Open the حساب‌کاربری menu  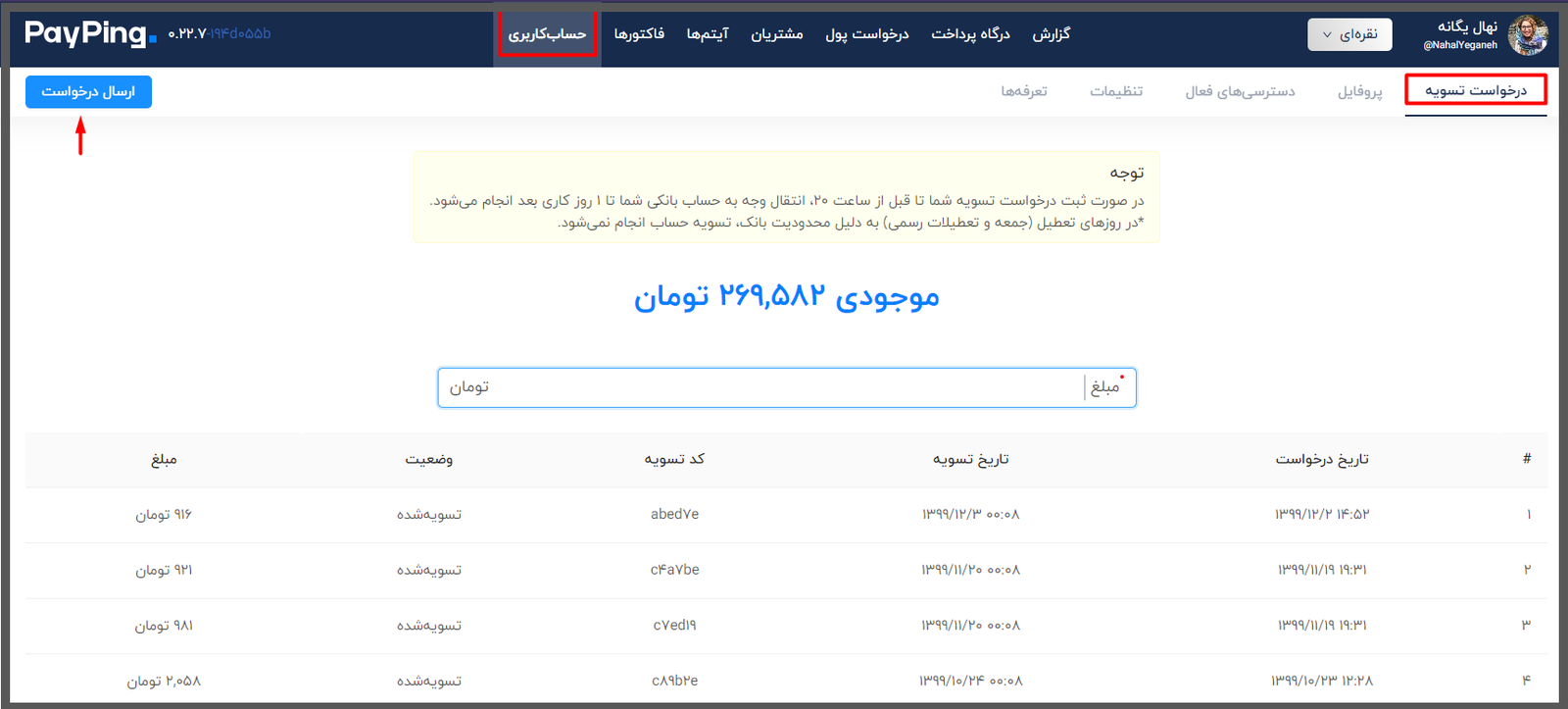tap(547, 34)
